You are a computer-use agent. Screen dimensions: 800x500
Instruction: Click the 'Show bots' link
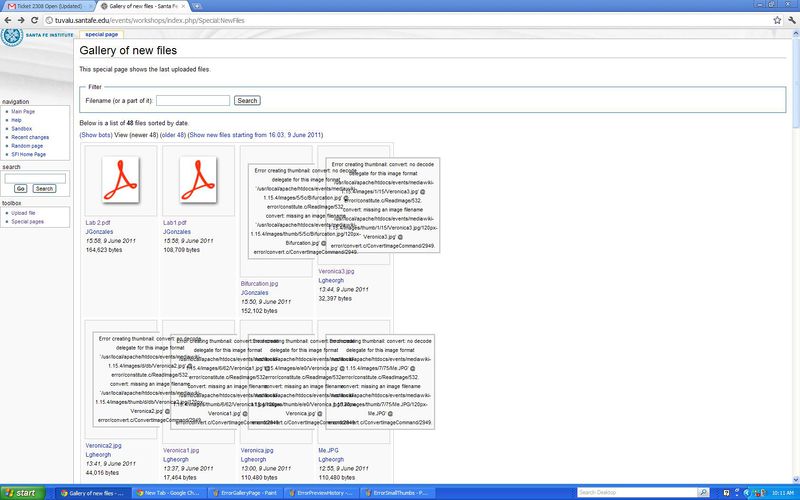coord(96,135)
